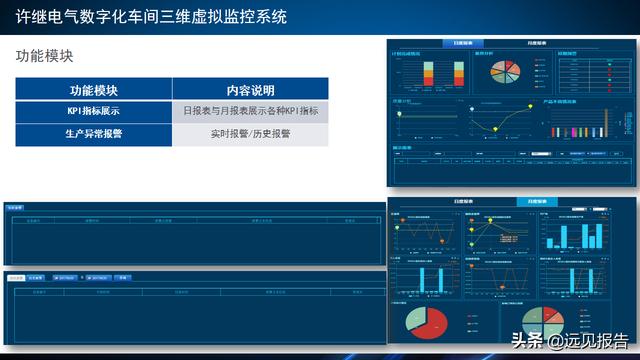Viewport: 640px width, 360px height.
Task: Select the 月度报表 tab in the stacked-bar dashboard
Action: pyautogui.click(x=536, y=43)
